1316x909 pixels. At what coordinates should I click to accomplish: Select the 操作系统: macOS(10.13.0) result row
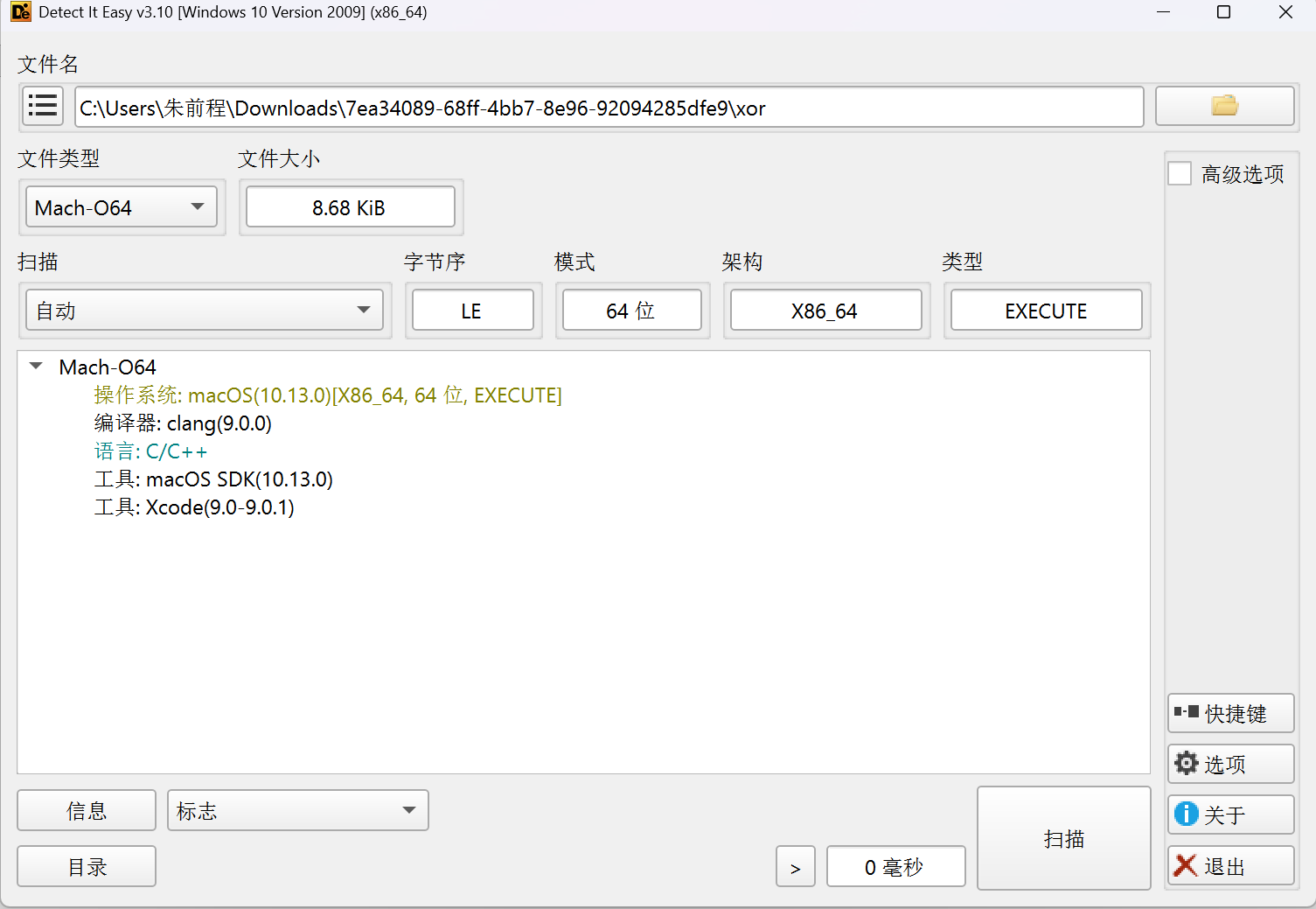point(328,395)
